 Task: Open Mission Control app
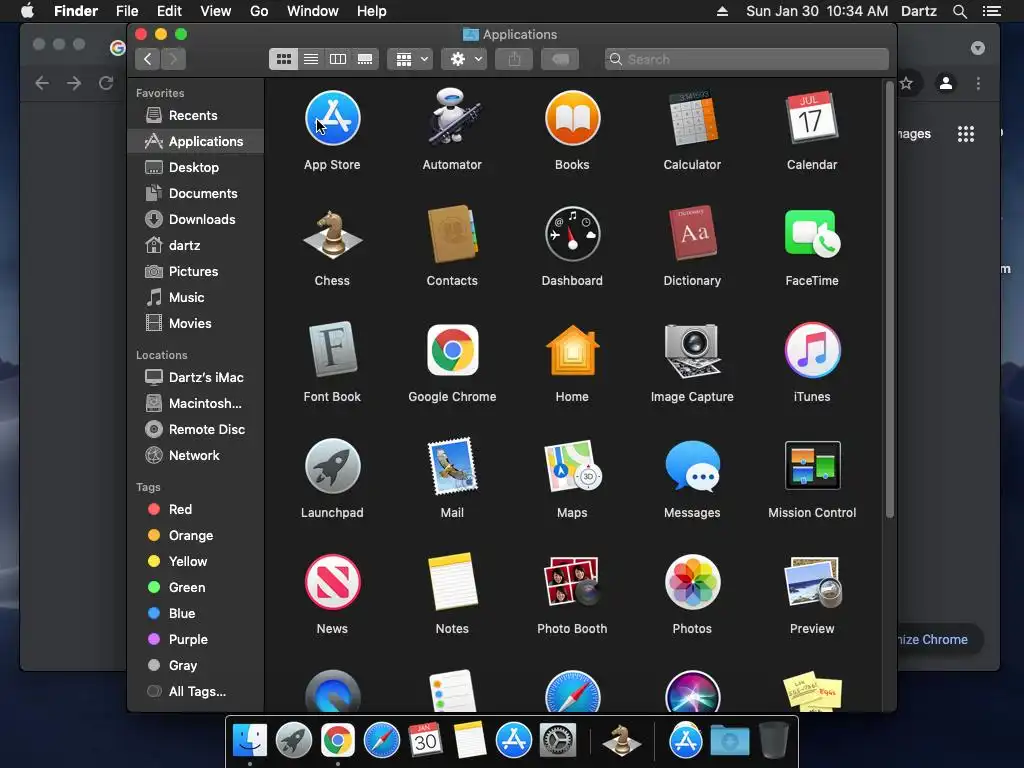[812, 466]
